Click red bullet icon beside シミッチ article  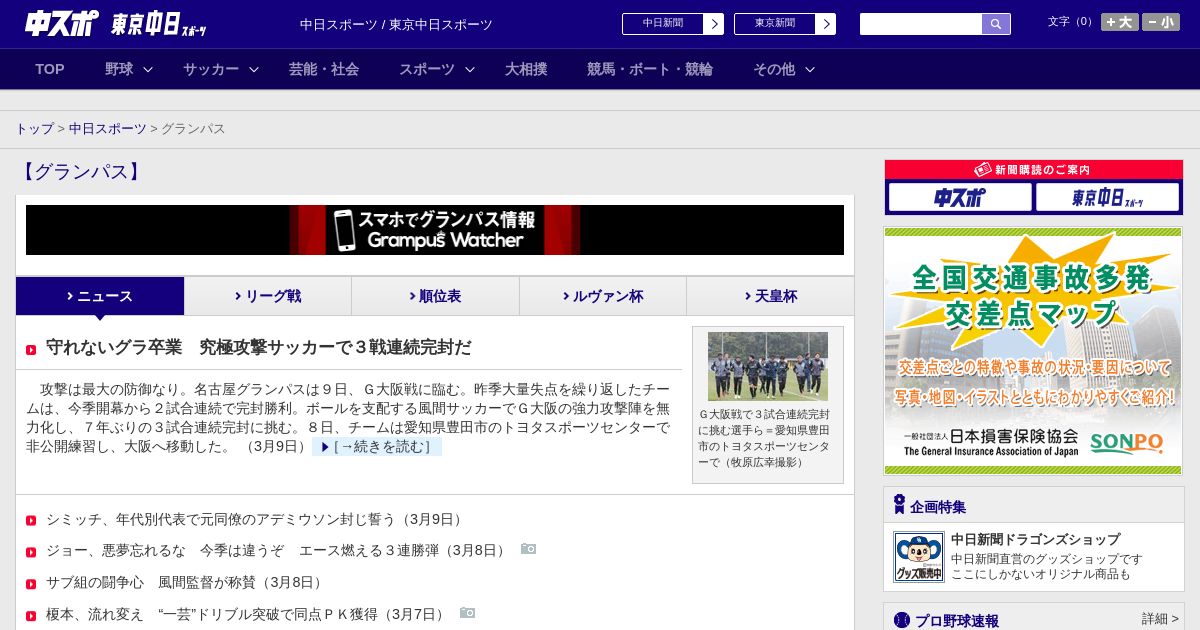point(31,521)
